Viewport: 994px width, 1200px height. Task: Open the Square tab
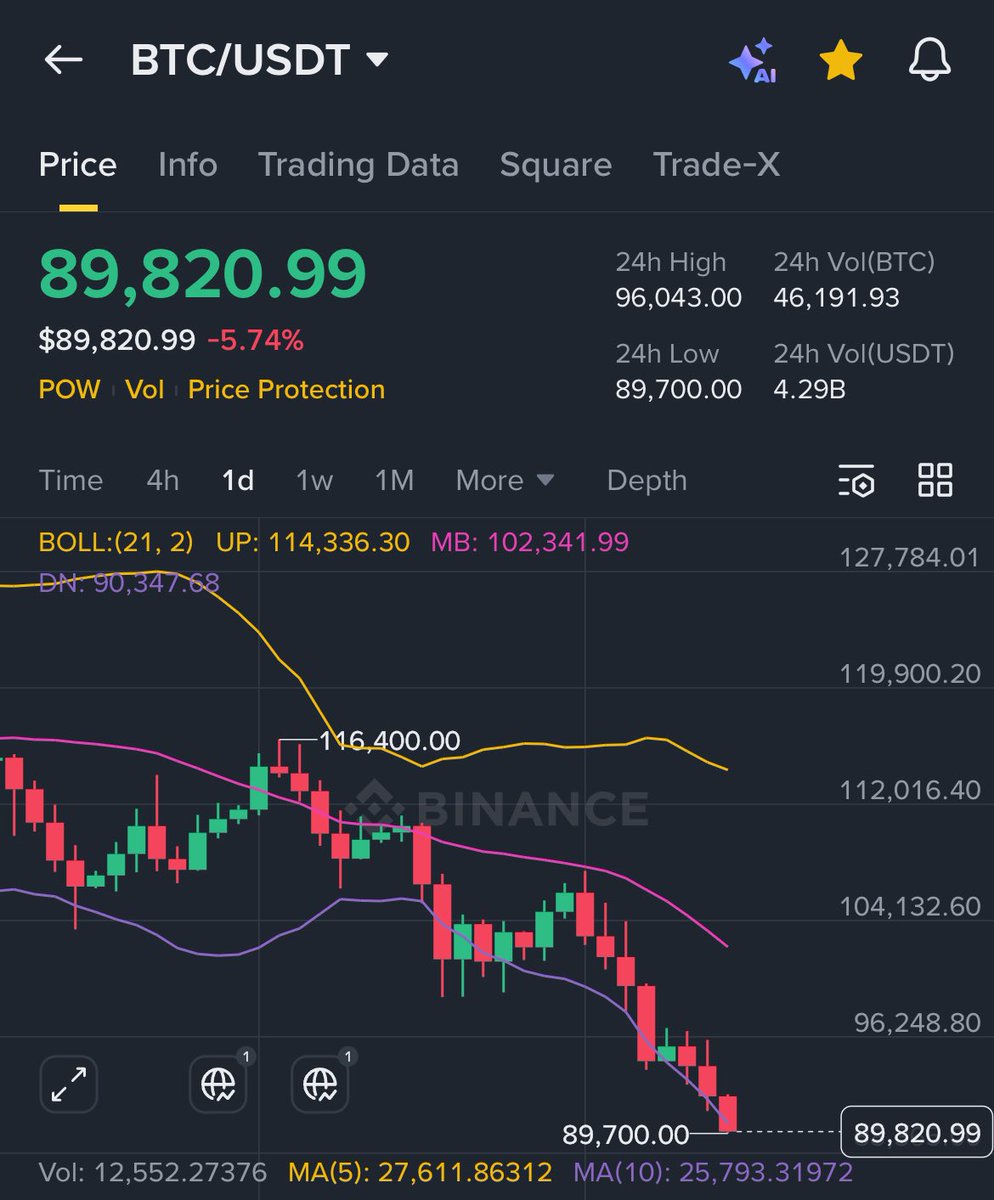pyautogui.click(x=555, y=165)
